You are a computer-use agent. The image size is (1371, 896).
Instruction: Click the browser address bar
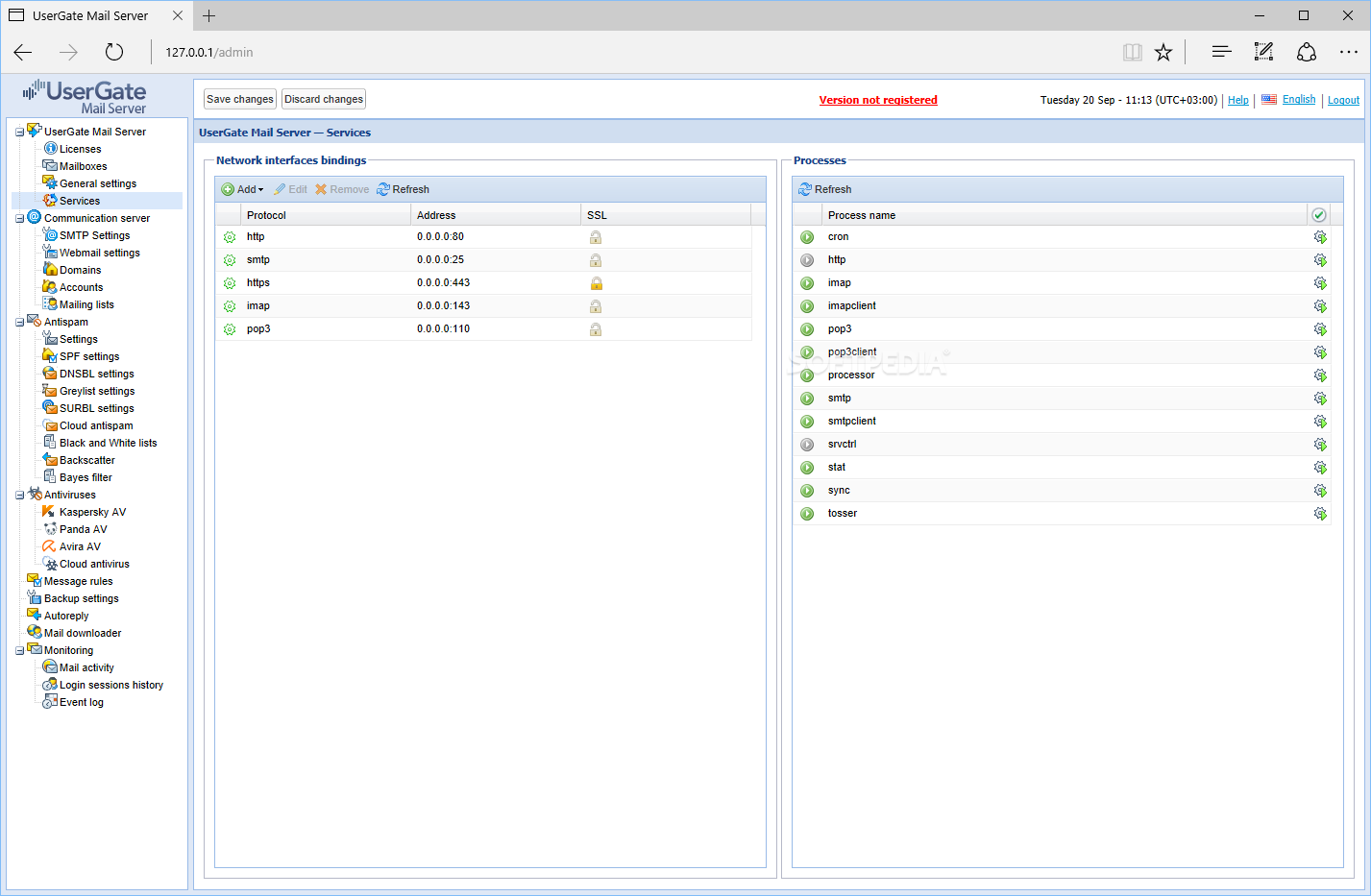pos(634,52)
